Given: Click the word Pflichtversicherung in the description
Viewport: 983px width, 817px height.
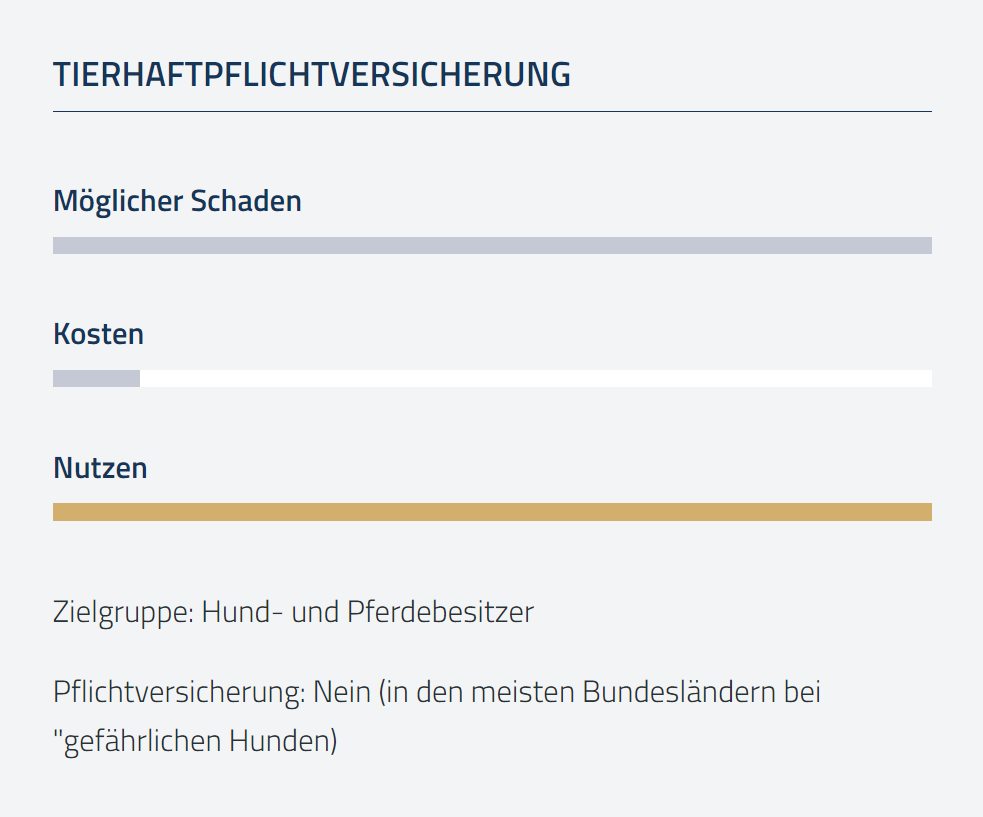Looking at the screenshot, I should [179, 692].
